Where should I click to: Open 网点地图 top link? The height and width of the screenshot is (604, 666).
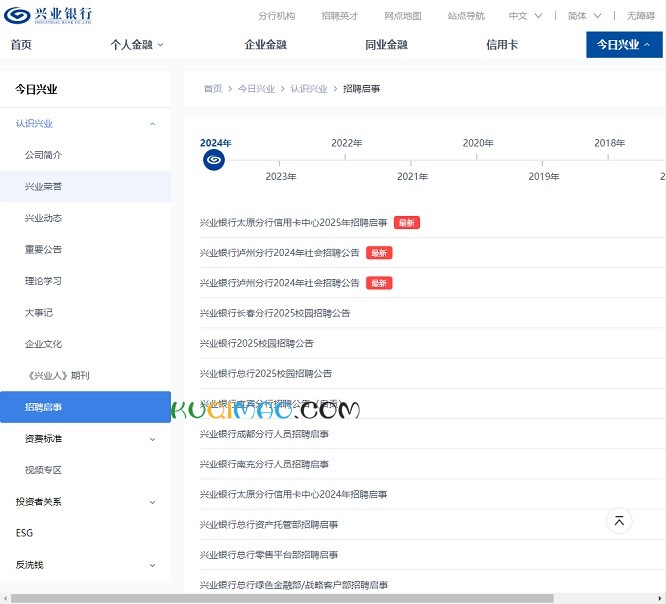pyautogui.click(x=403, y=16)
